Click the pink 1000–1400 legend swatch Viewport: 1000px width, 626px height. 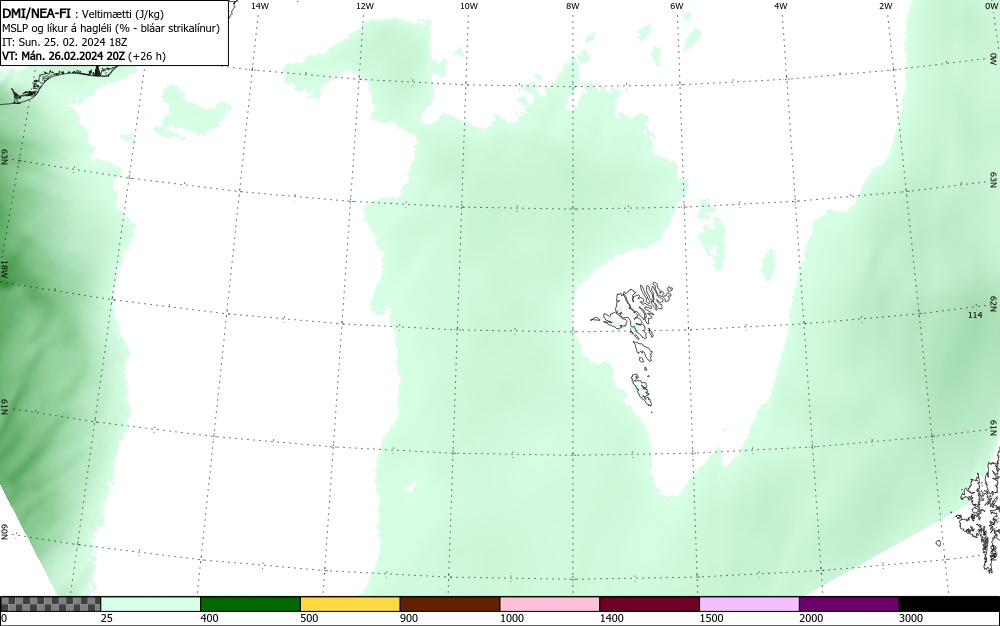pyautogui.click(x=550, y=604)
